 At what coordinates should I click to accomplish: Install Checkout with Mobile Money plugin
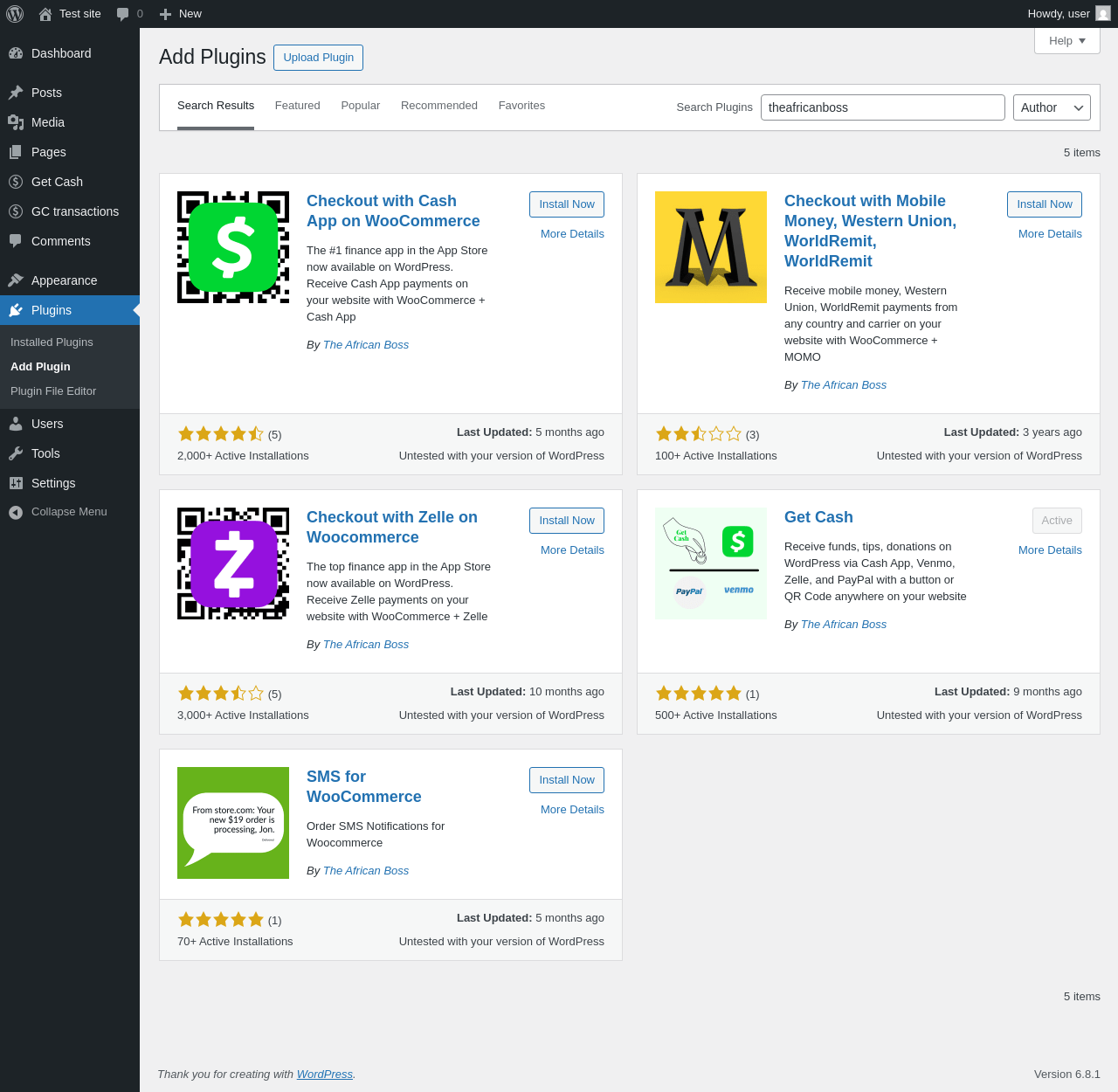(x=1045, y=204)
